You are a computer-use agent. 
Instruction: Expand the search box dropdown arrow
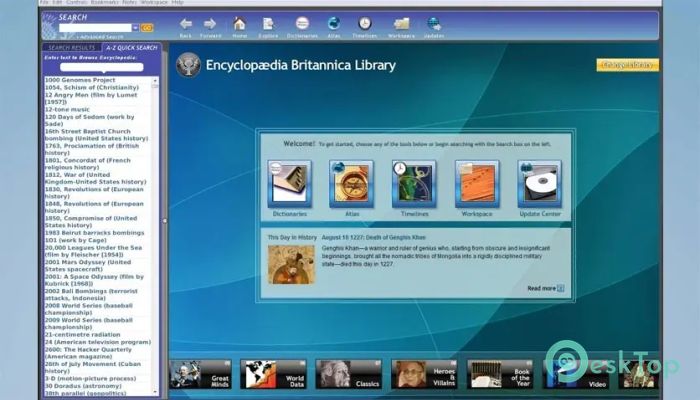pos(135,28)
